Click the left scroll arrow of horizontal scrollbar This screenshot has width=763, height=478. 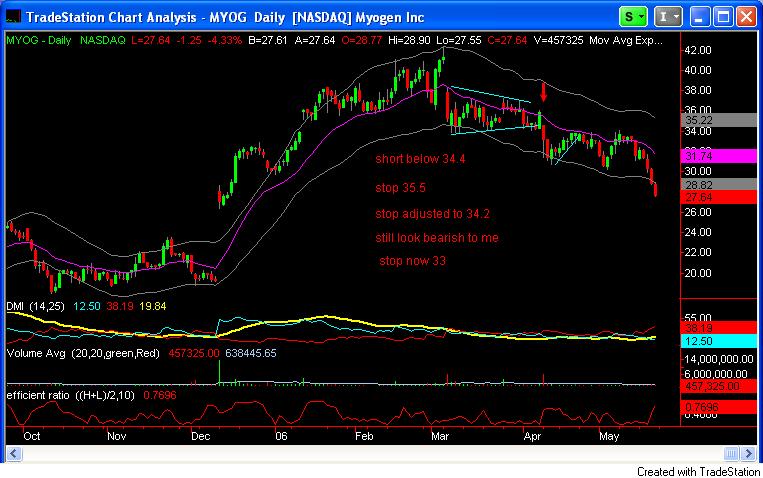(x=14, y=454)
